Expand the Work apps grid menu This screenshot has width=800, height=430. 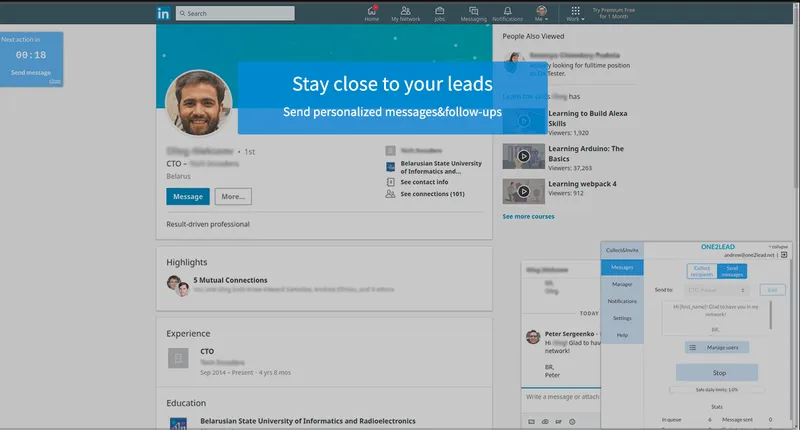coord(575,13)
